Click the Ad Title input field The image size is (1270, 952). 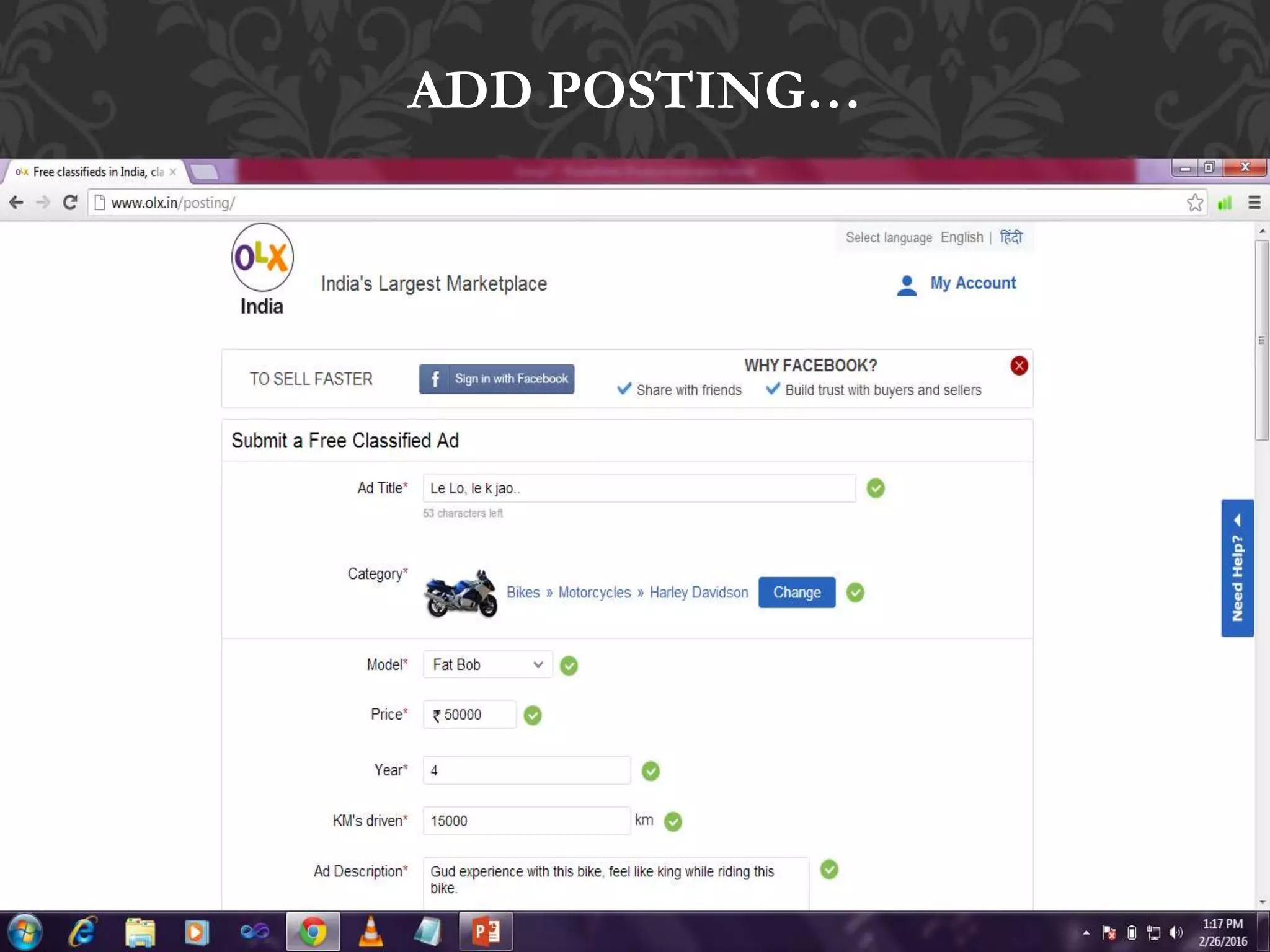pyautogui.click(x=639, y=488)
